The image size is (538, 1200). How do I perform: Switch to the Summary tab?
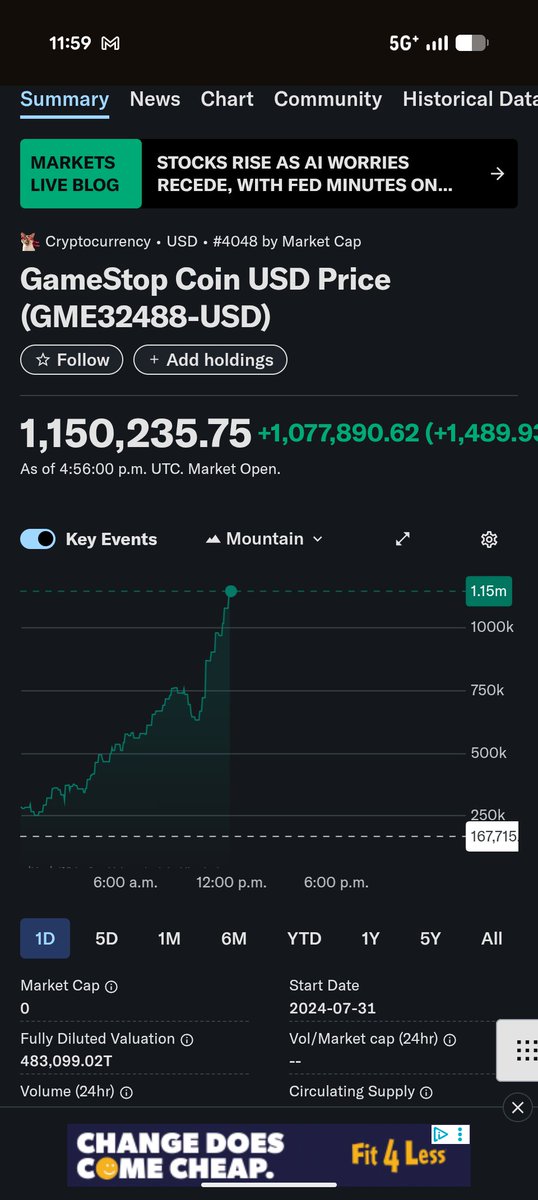[65, 99]
